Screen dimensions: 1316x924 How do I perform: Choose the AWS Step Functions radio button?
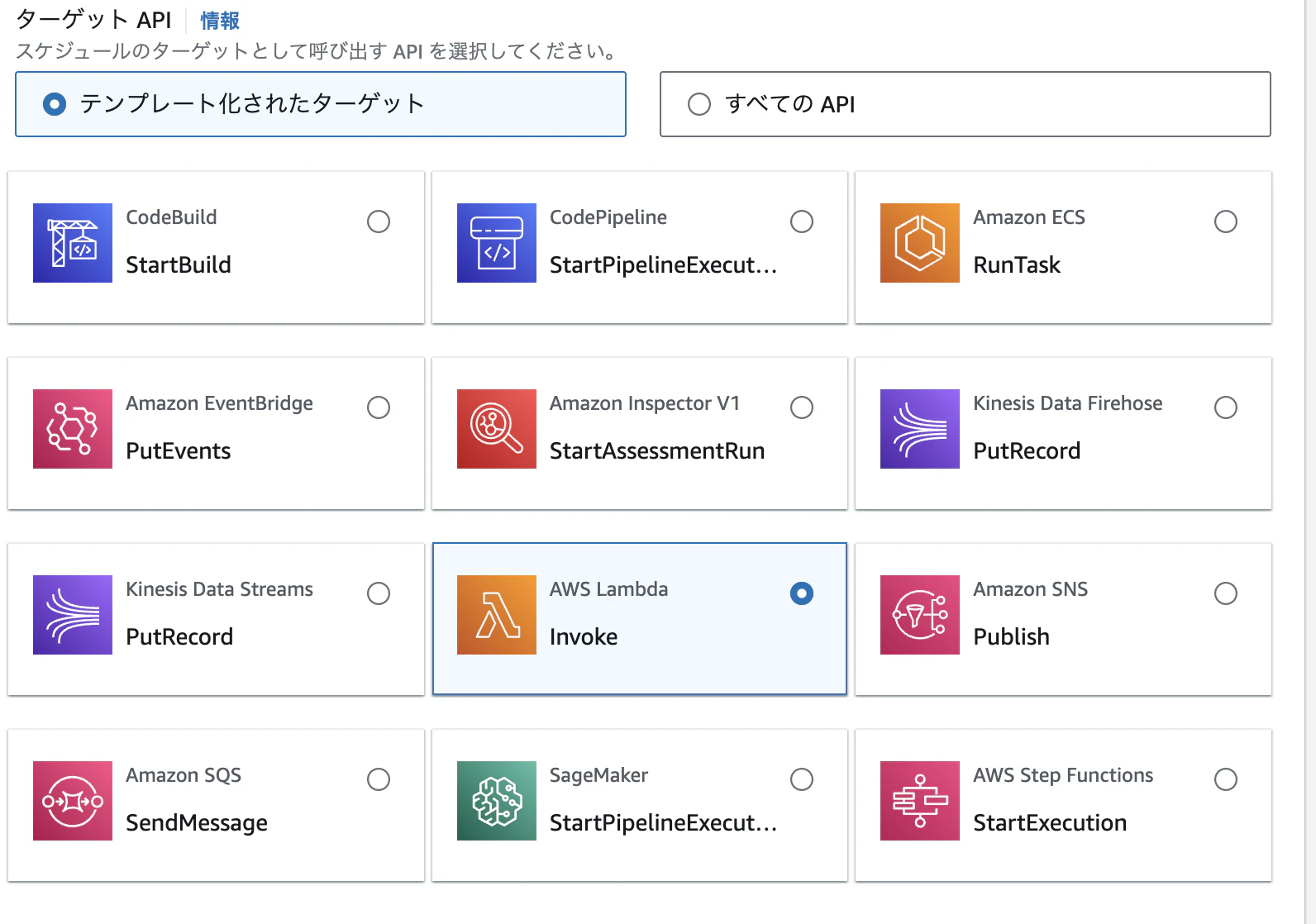coord(1226,779)
